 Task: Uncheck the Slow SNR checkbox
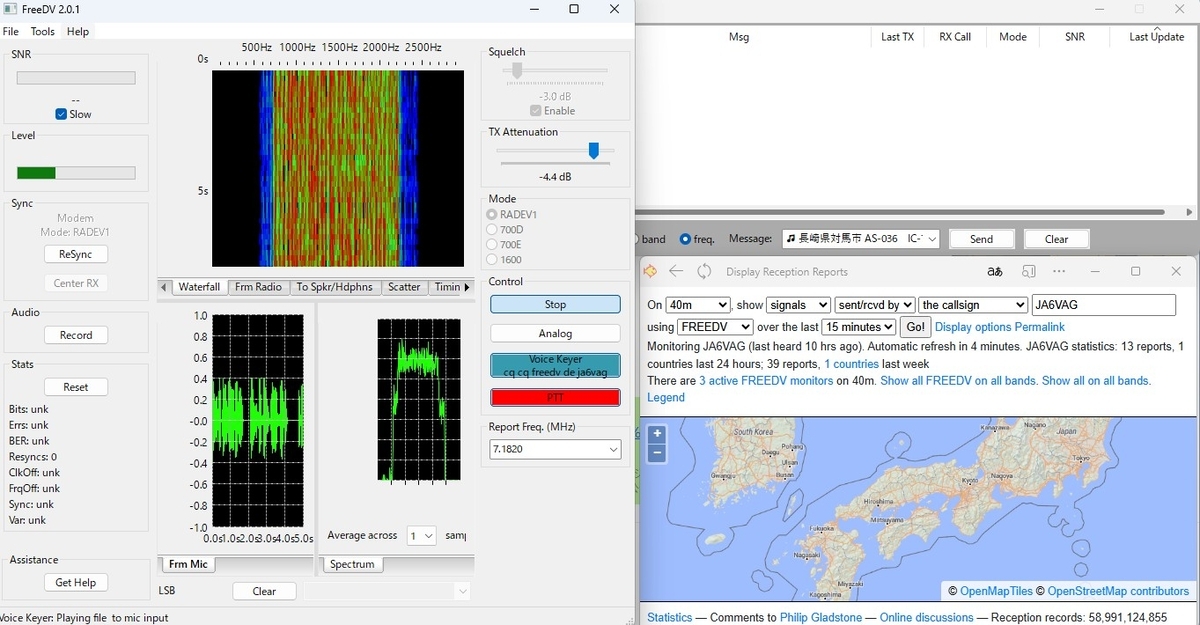tap(62, 114)
